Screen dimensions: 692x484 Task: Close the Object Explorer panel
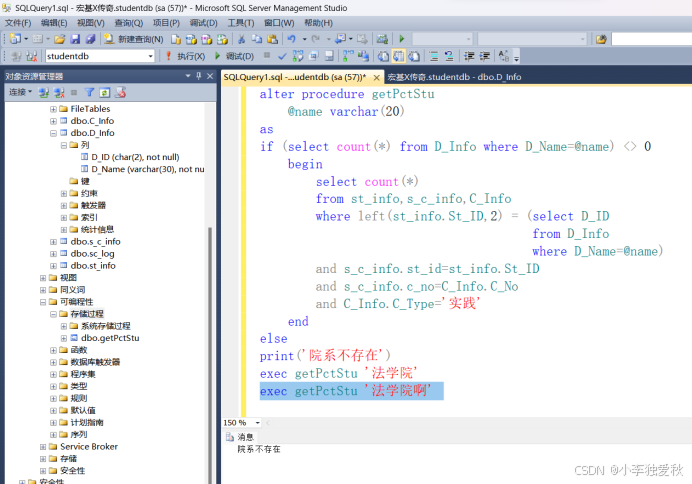[210, 76]
